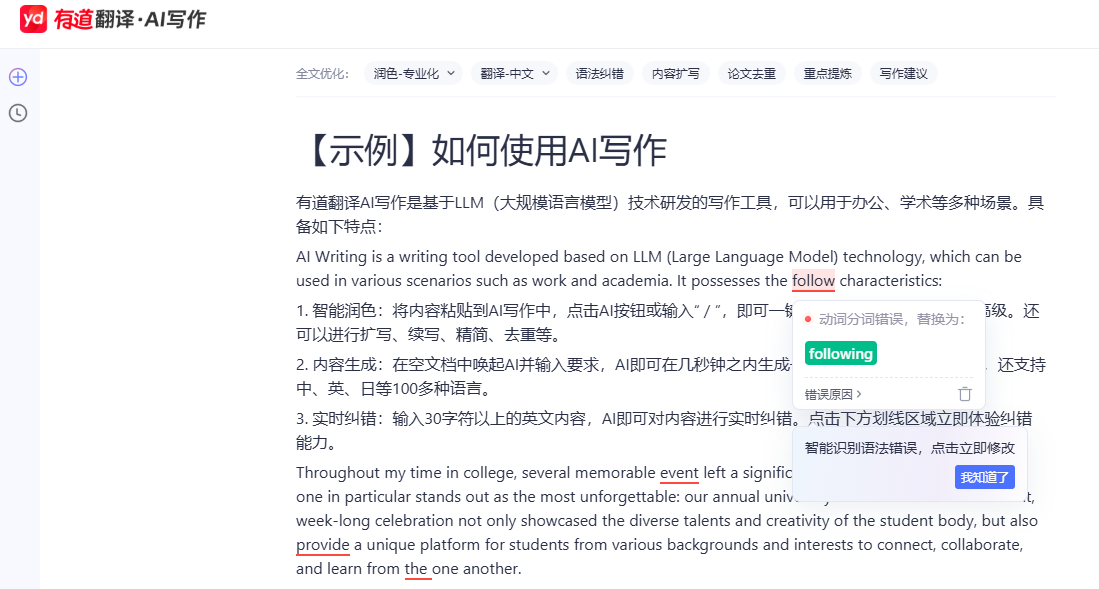This screenshot has height=589, width=1099.
Task: Create a new document with the plus icon
Action: coord(18,77)
